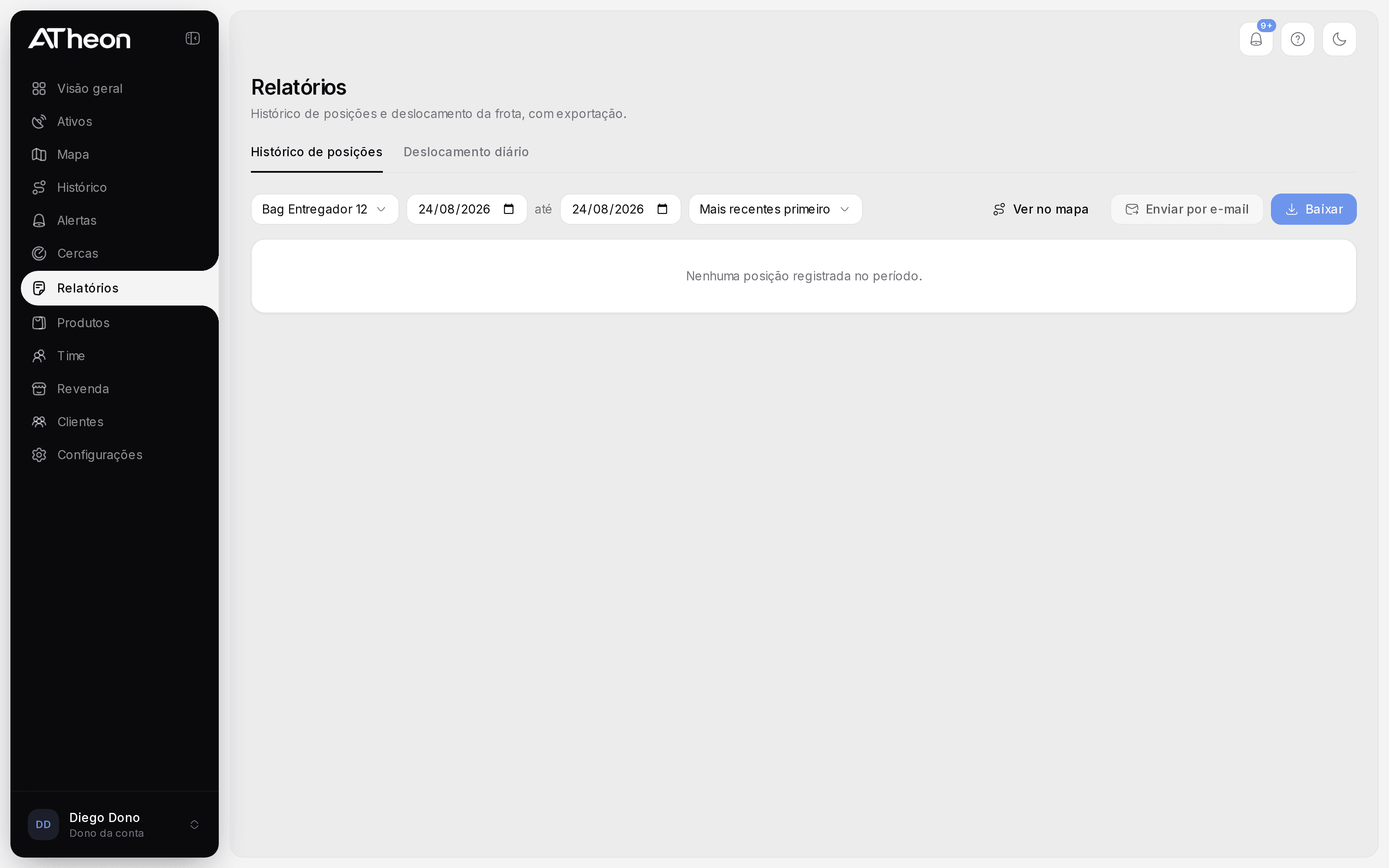
Task: Click the Time person icon
Action: [x=39, y=356]
